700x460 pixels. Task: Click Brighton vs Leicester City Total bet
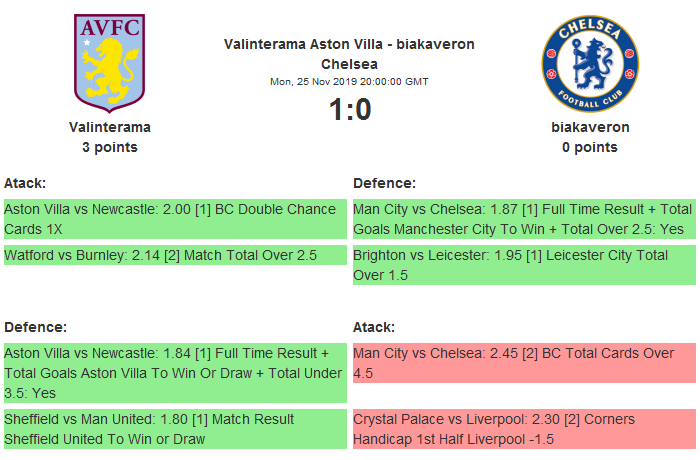[523, 265]
